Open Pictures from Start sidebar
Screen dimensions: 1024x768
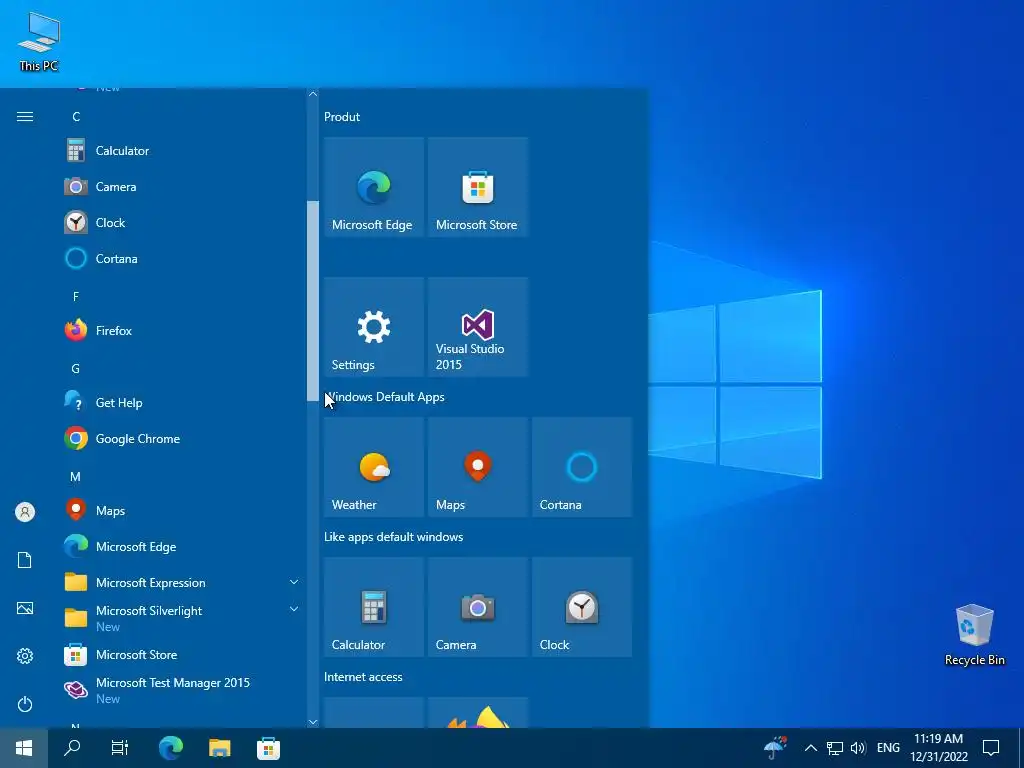pyautogui.click(x=25, y=608)
